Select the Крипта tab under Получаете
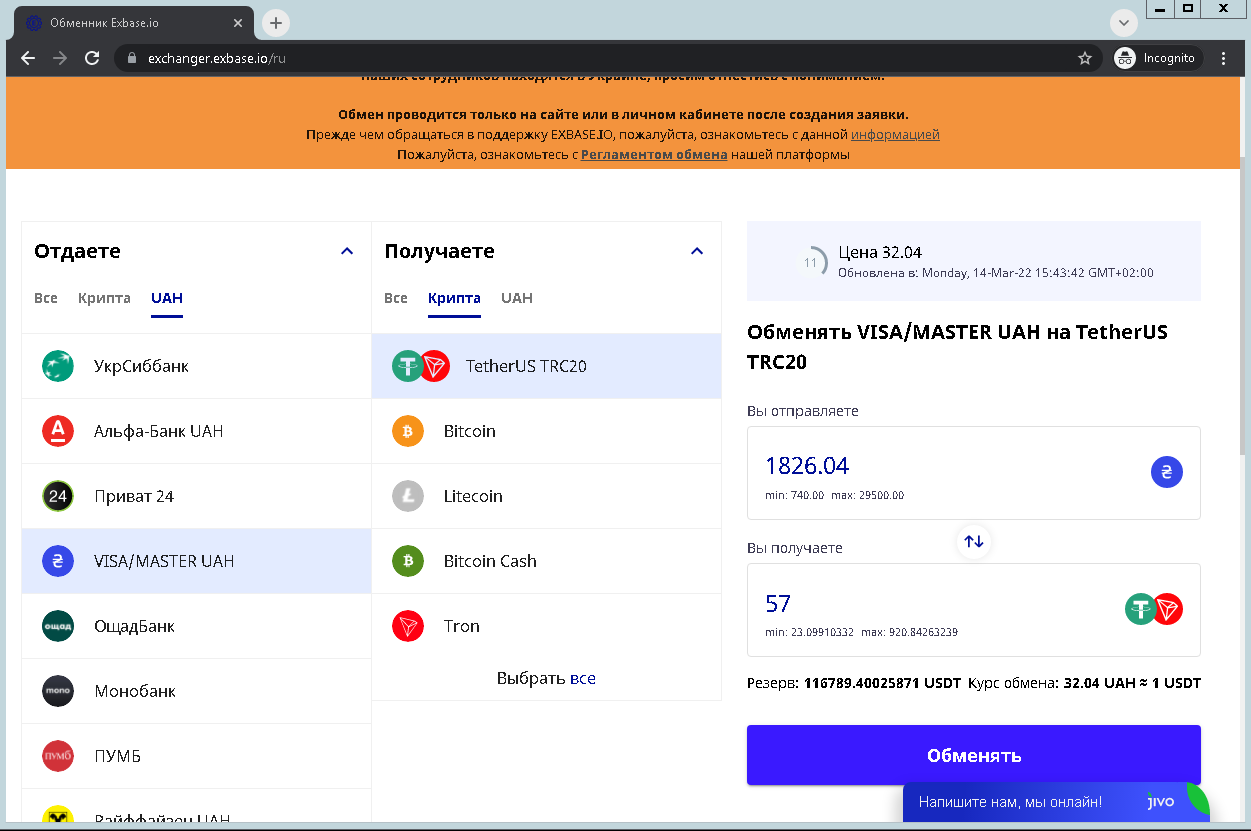Image resolution: width=1251 pixels, height=831 pixels. pyautogui.click(x=454, y=298)
